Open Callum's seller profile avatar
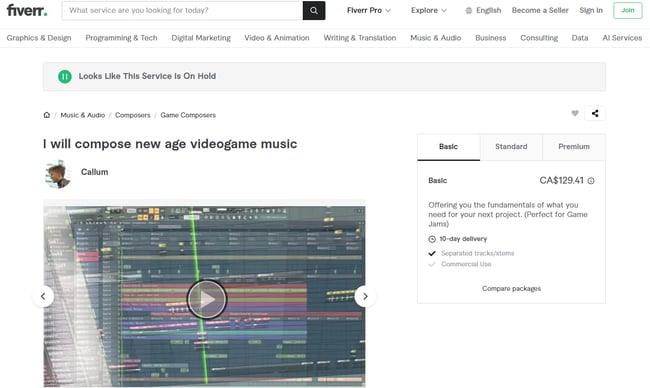The image size is (650, 388). tap(58, 174)
